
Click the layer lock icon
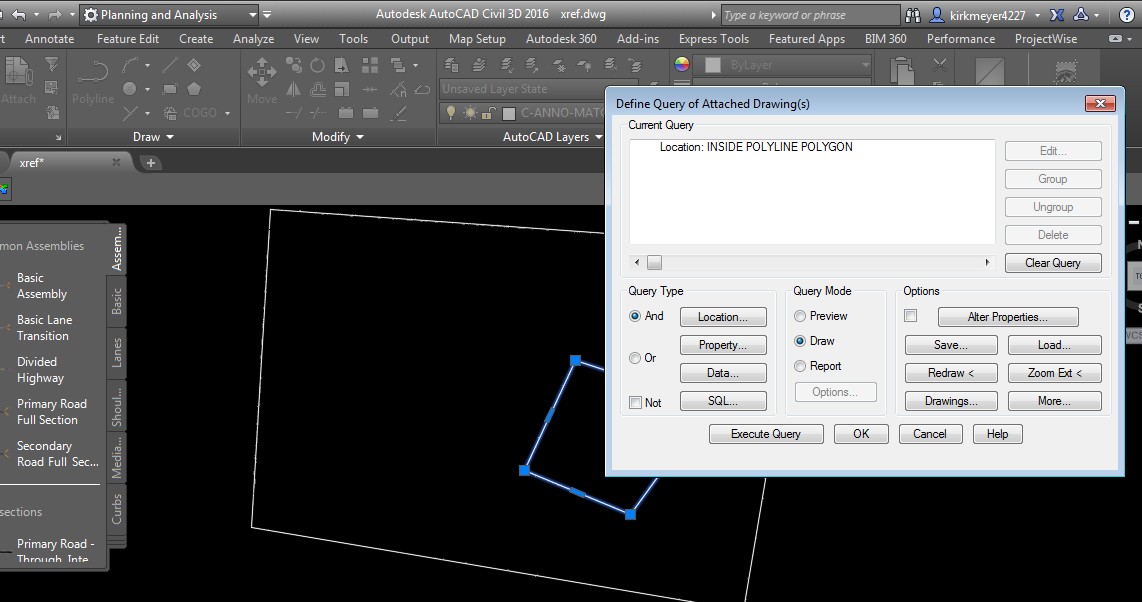click(487, 111)
